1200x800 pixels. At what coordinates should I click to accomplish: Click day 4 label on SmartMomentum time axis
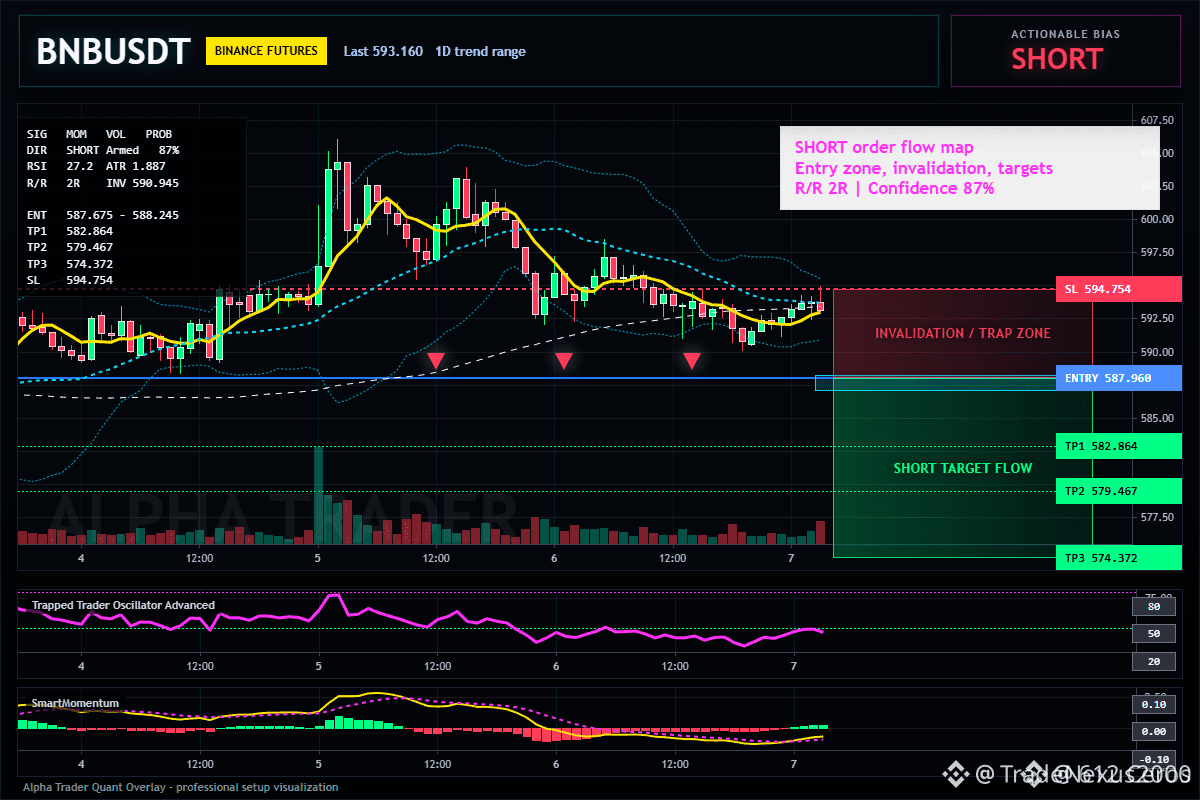pos(81,764)
